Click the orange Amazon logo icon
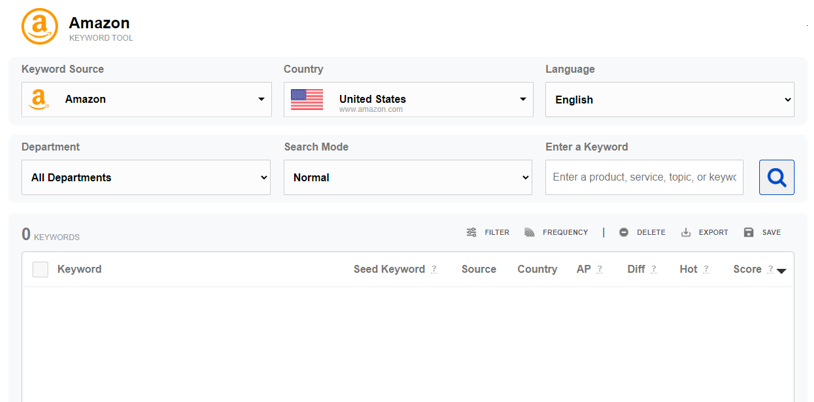 pos(39,26)
